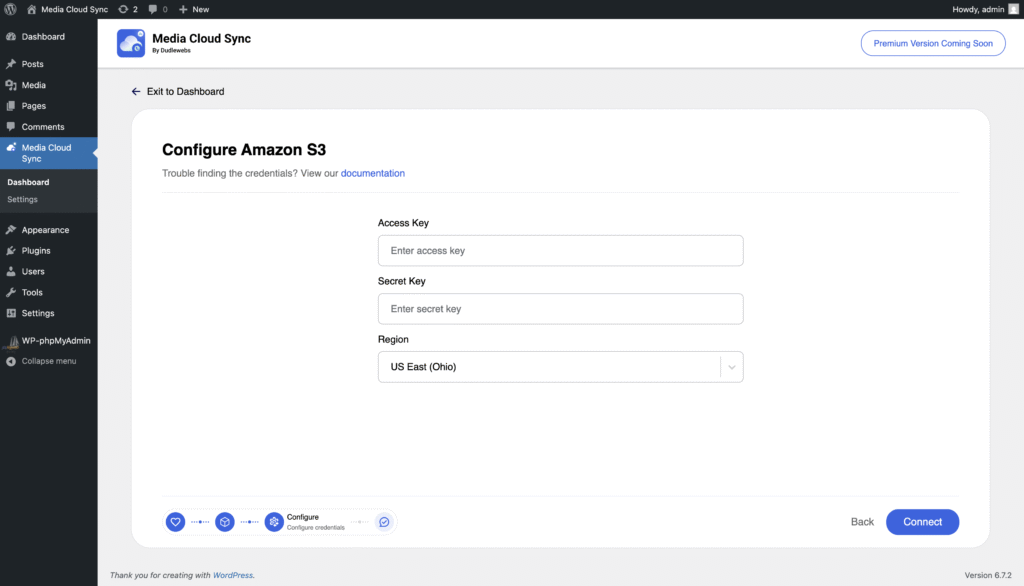Click the gear Configure step icon
1024x586 pixels.
(x=274, y=522)
